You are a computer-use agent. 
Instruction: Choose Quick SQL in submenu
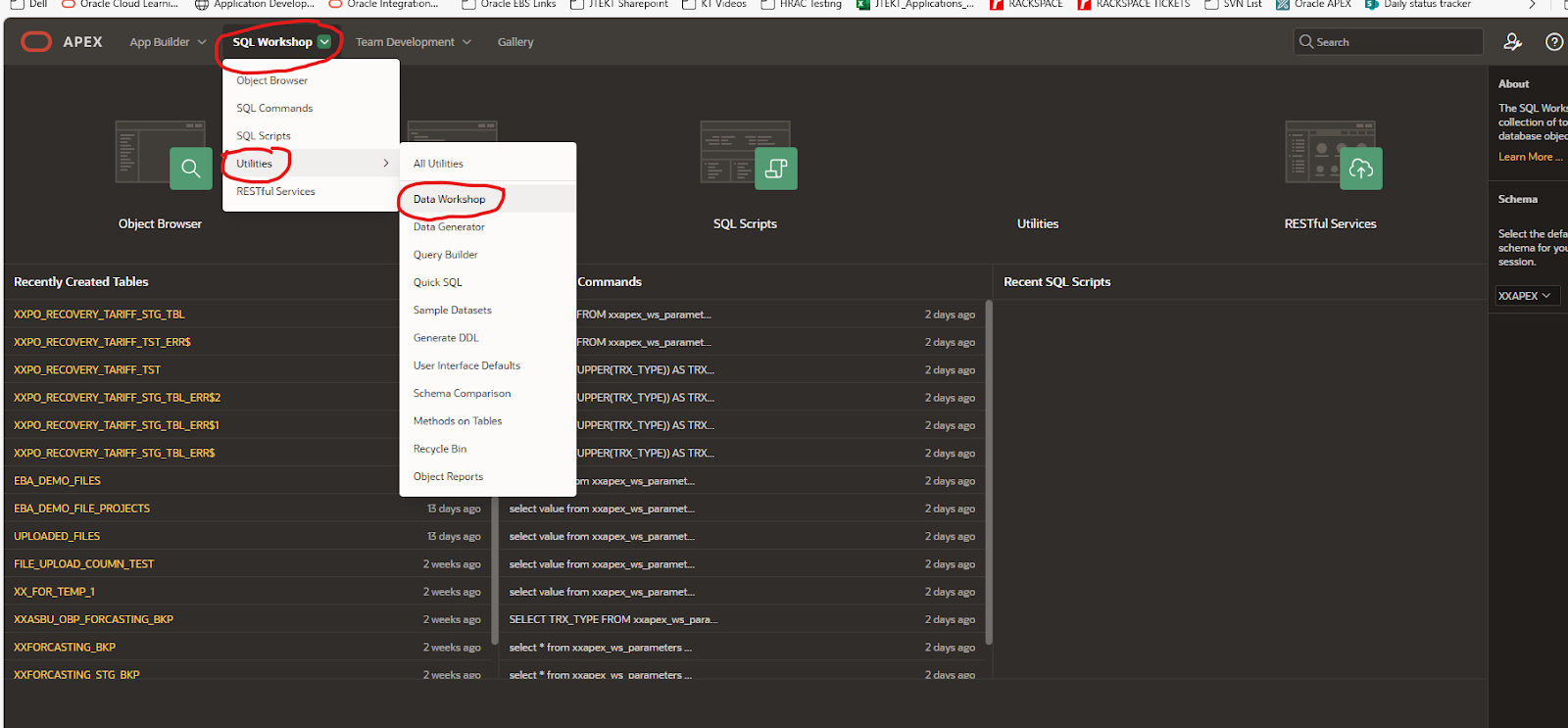438,282
